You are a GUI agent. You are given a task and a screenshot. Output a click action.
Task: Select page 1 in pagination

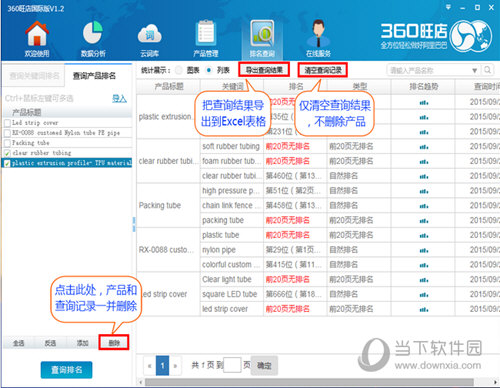click(162, 366)
